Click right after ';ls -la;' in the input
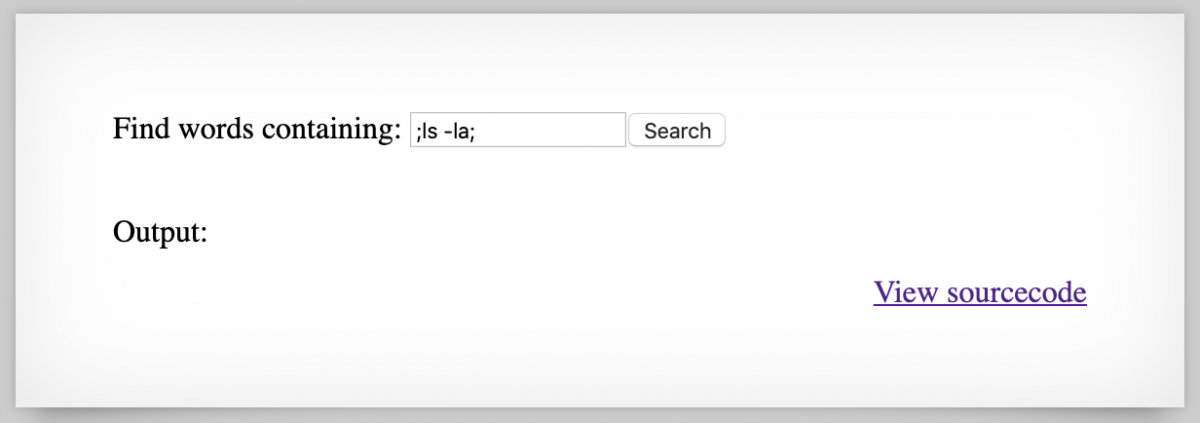The width and height of the screenshot is (1200, 423). (478, 131)
